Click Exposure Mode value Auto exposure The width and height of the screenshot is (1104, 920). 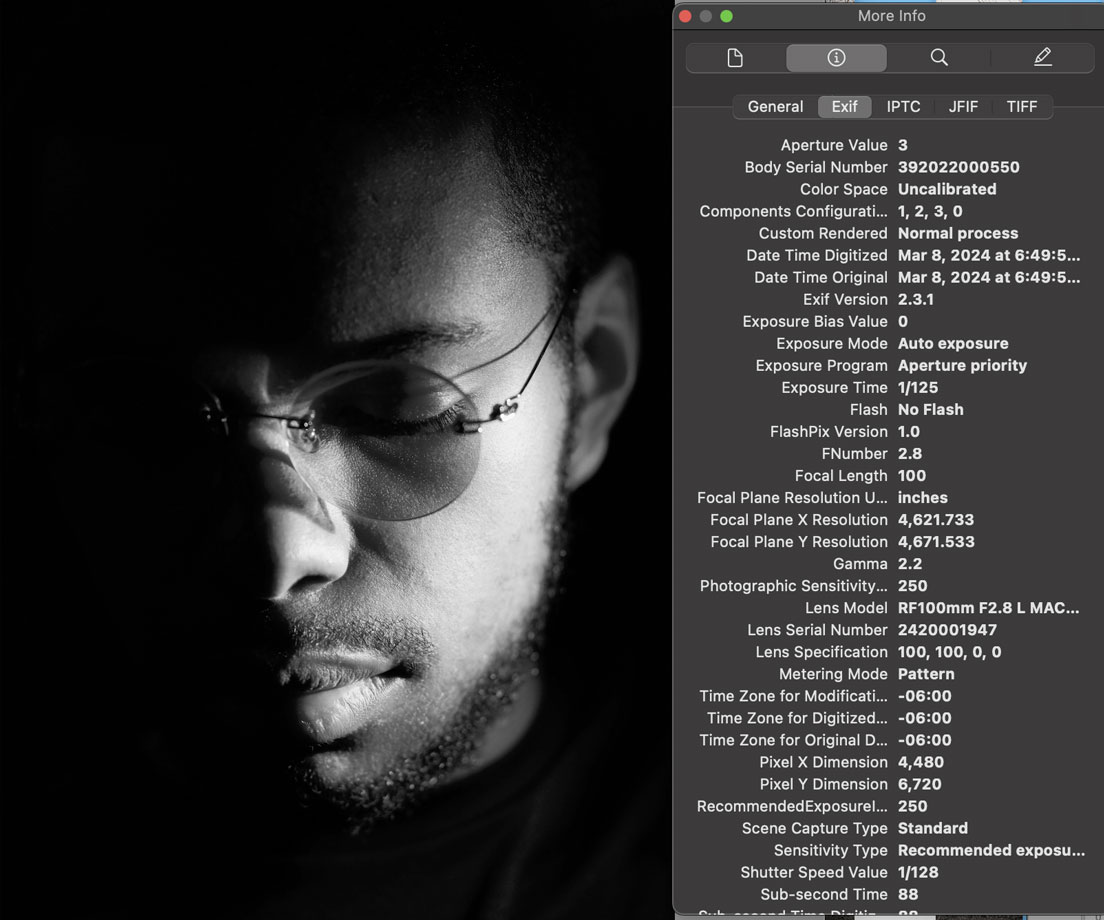click(953, 344)
